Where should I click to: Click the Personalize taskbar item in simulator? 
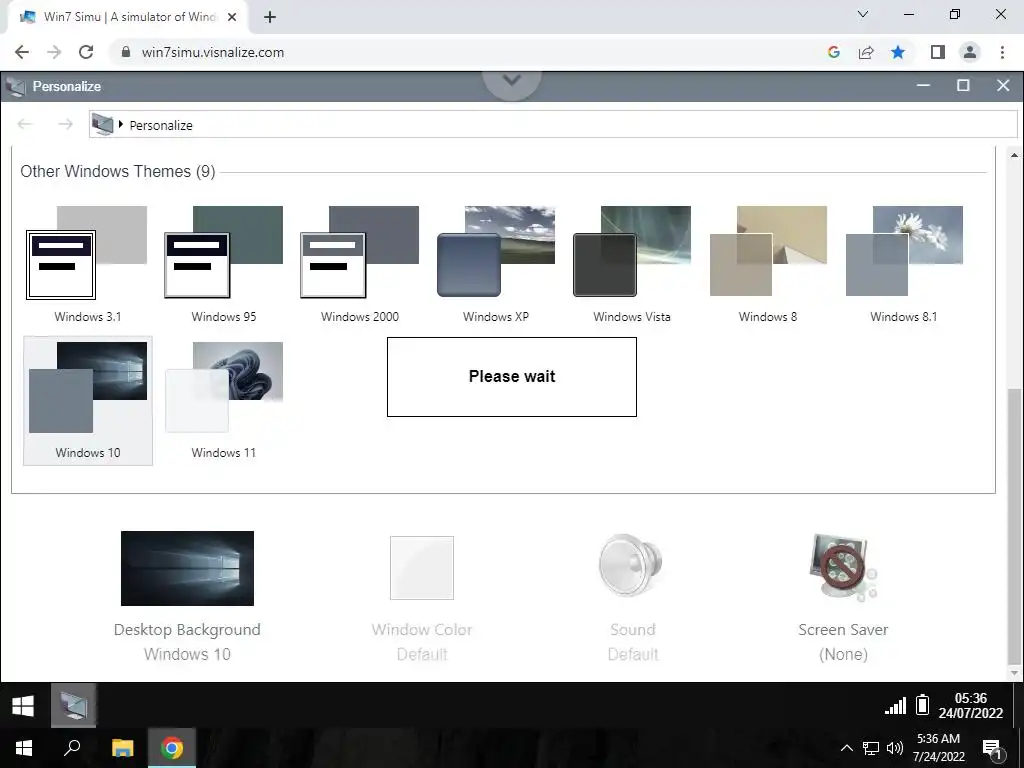[74, 705]
